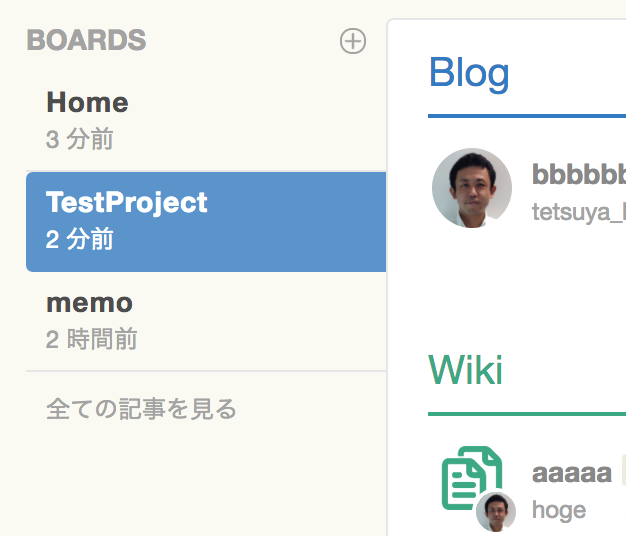Screen dimensions: 626x536
Task: Open the Blog section heading
Action: click(469, 73)
